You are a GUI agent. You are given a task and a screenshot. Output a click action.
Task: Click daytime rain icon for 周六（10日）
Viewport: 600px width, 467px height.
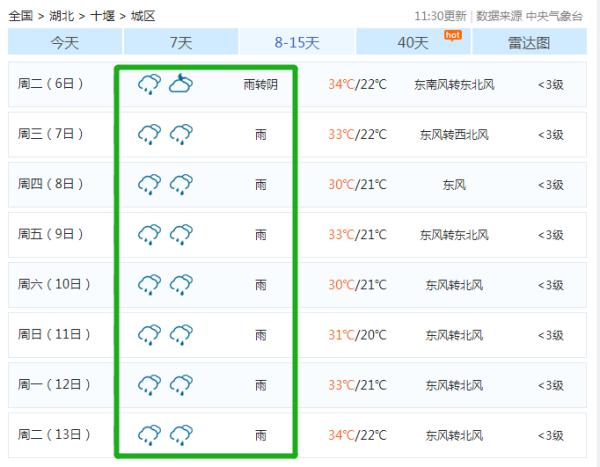pos(149,284)
